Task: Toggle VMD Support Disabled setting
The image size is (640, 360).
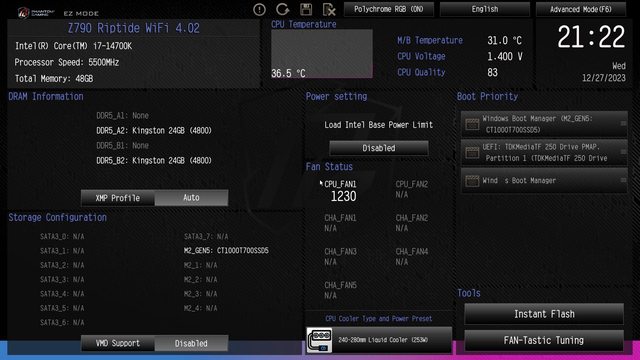Action: (x=191, y=343)
